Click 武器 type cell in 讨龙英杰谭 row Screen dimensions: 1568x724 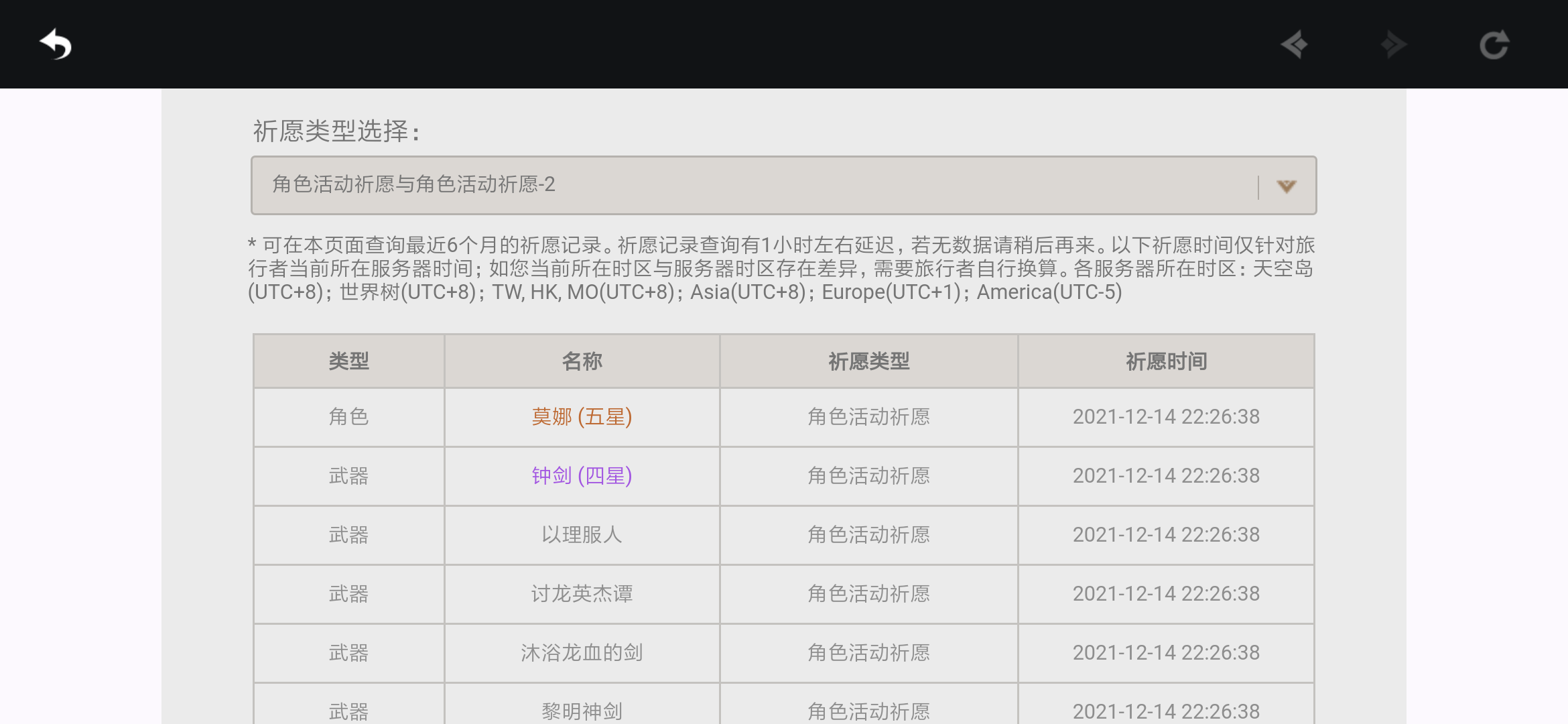(x=348, y=594)
